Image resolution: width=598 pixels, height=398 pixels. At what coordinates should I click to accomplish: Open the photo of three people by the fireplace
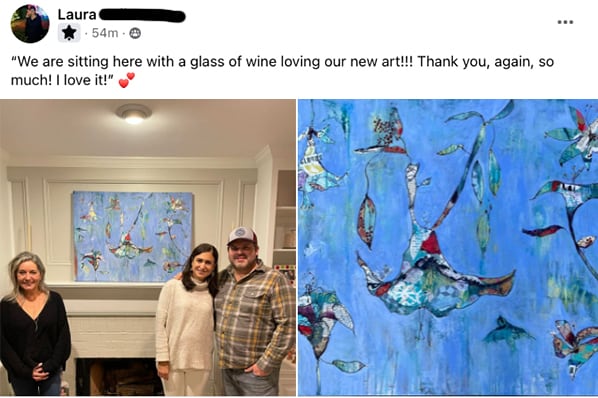148,247
